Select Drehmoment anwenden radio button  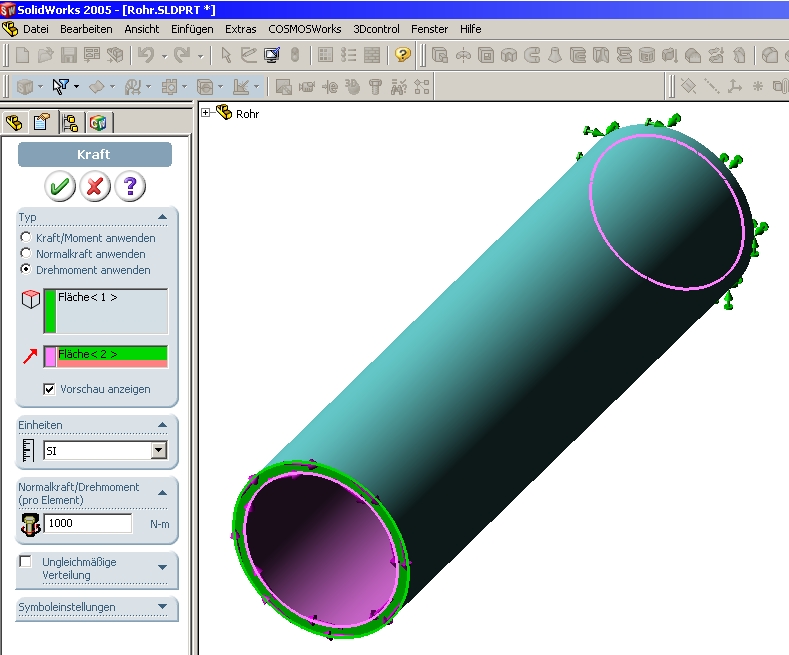point(25,269)
